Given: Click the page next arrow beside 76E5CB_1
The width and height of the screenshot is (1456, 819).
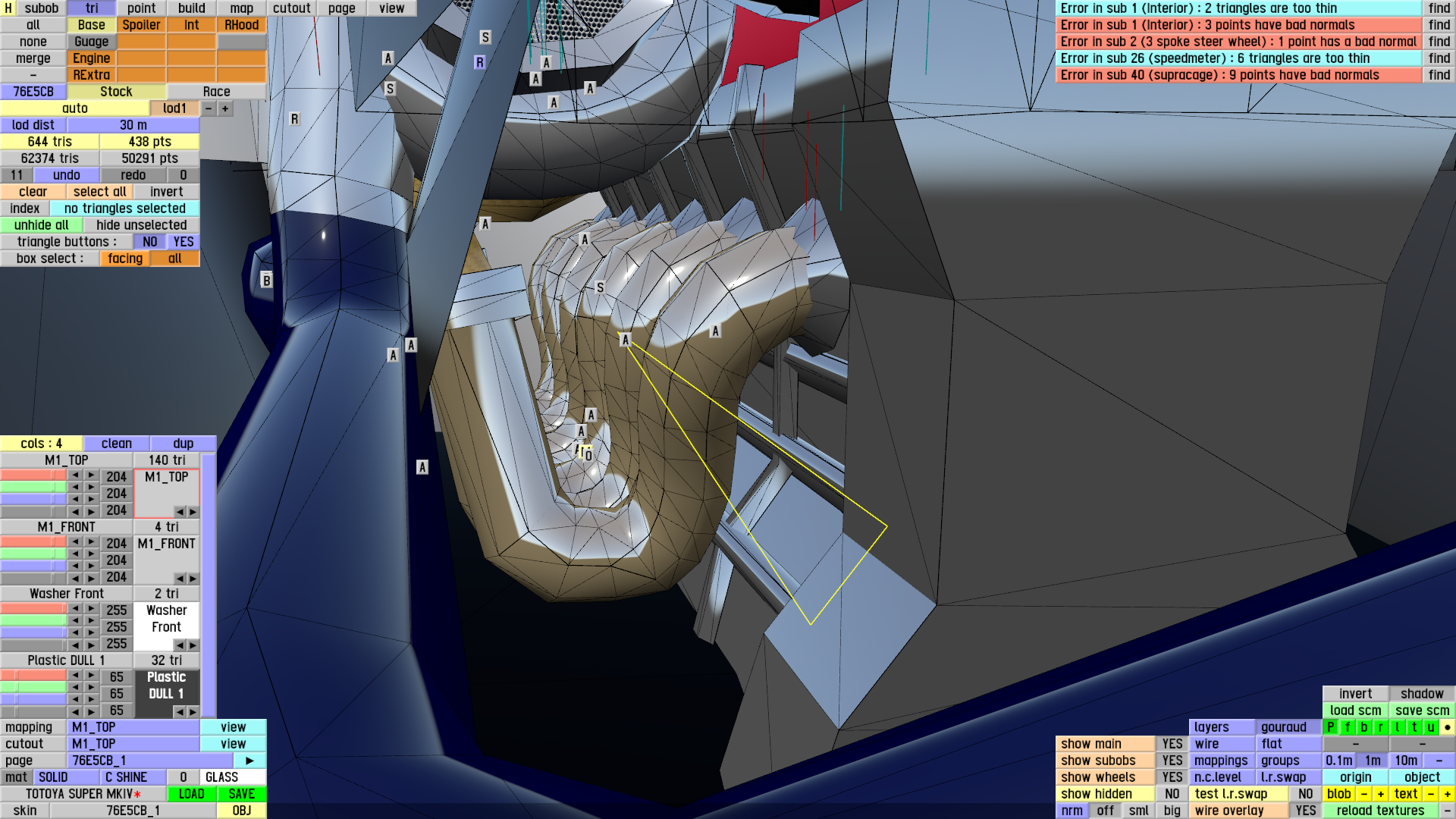Looking at the screenshot, I should coord(249,761).
